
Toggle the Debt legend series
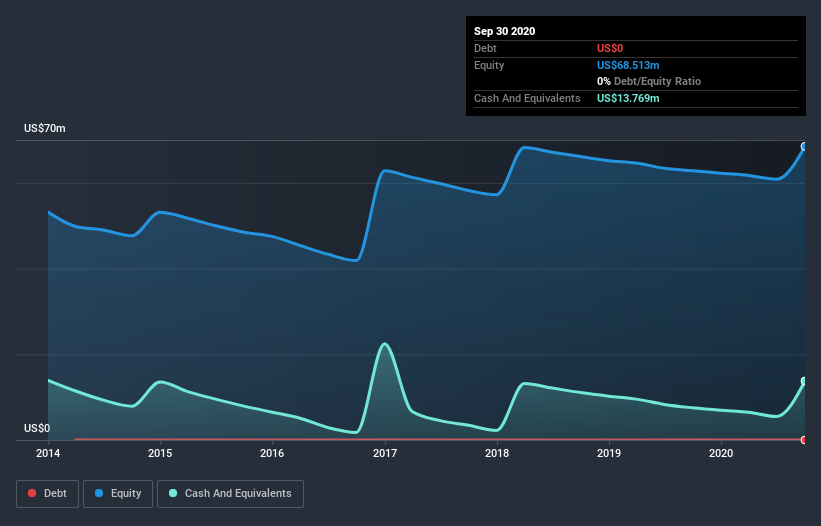(47, 494)
